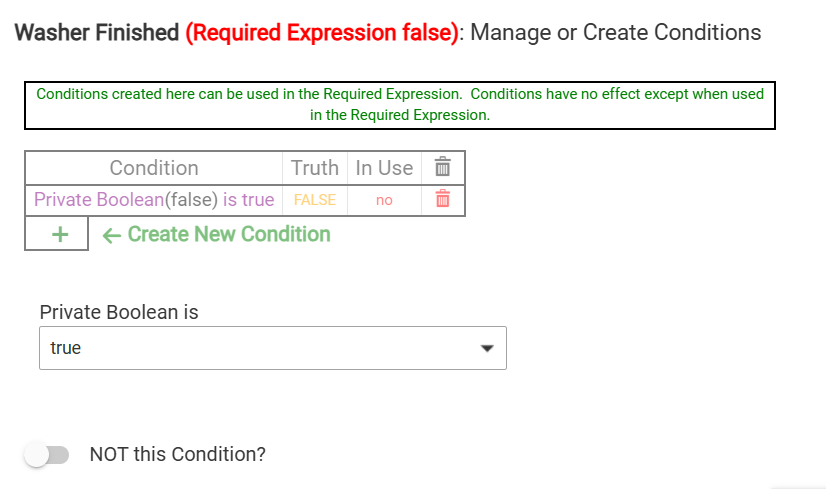826x489 pixels.
Task: Open the Private Boolean is dropdown
Action: (273, 348)
